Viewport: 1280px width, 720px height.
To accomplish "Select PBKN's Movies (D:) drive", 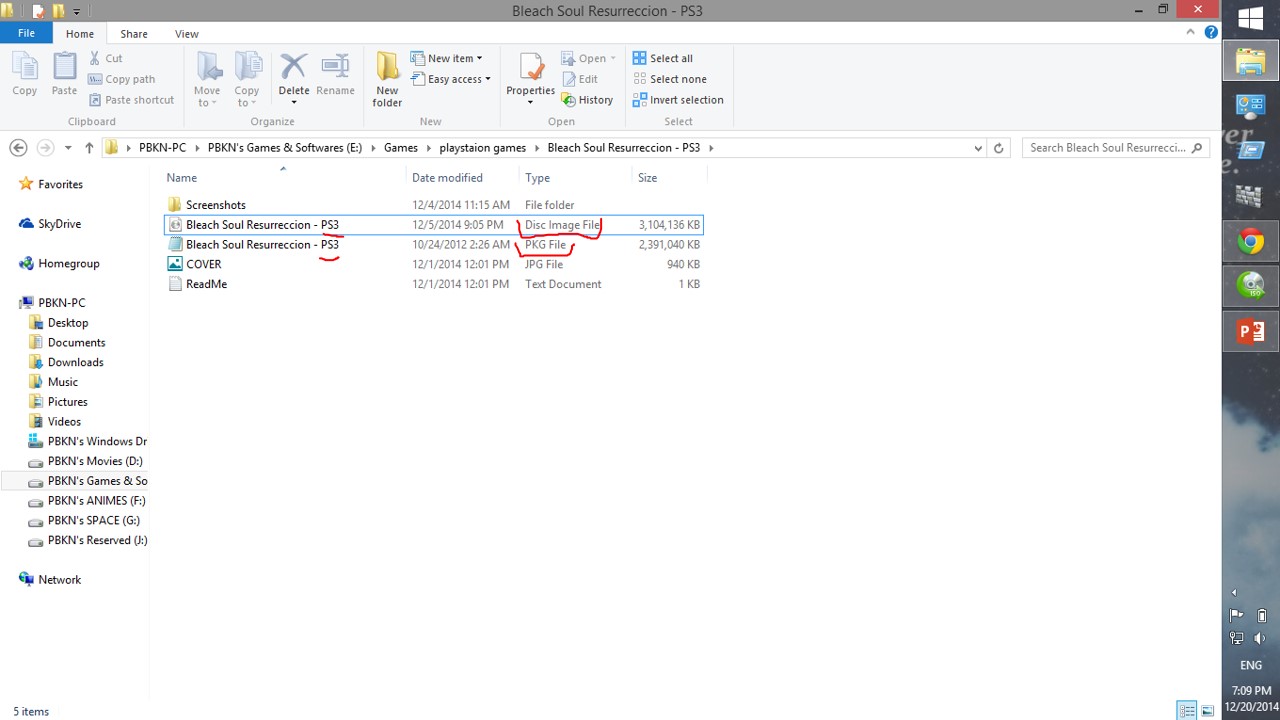I will pyautogui.click(x=95, y=461).
